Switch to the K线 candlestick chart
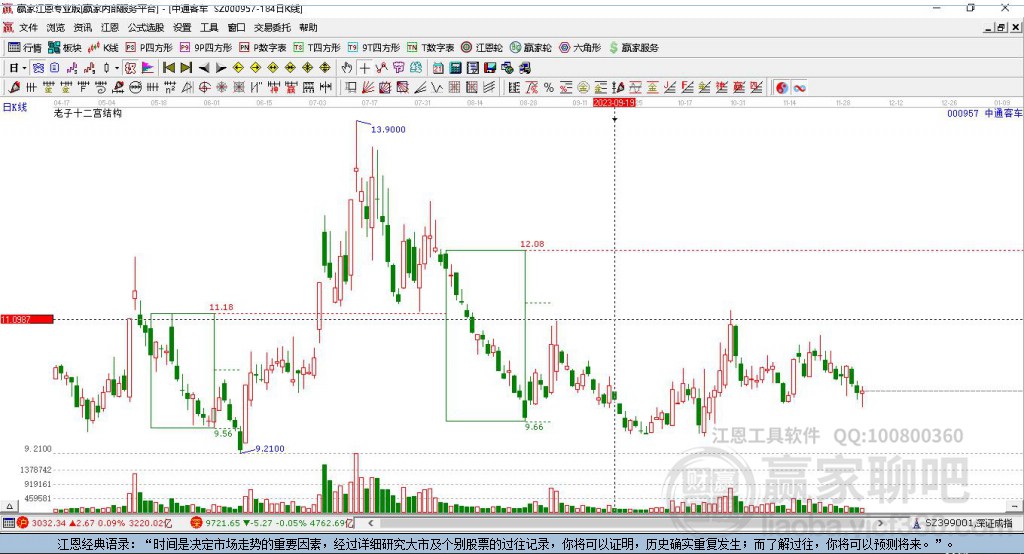The width and height of the screenshot is (1024, 554). [103, 48]
